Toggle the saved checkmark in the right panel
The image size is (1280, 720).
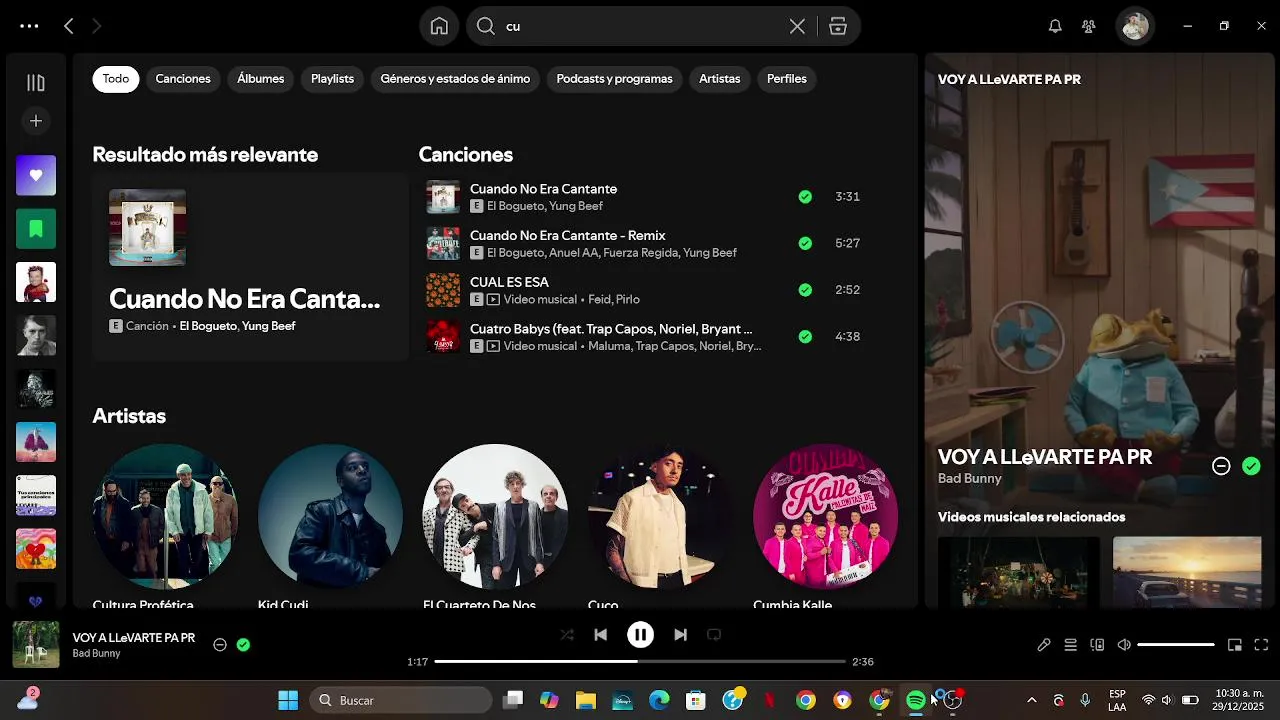coord(1251,466)
